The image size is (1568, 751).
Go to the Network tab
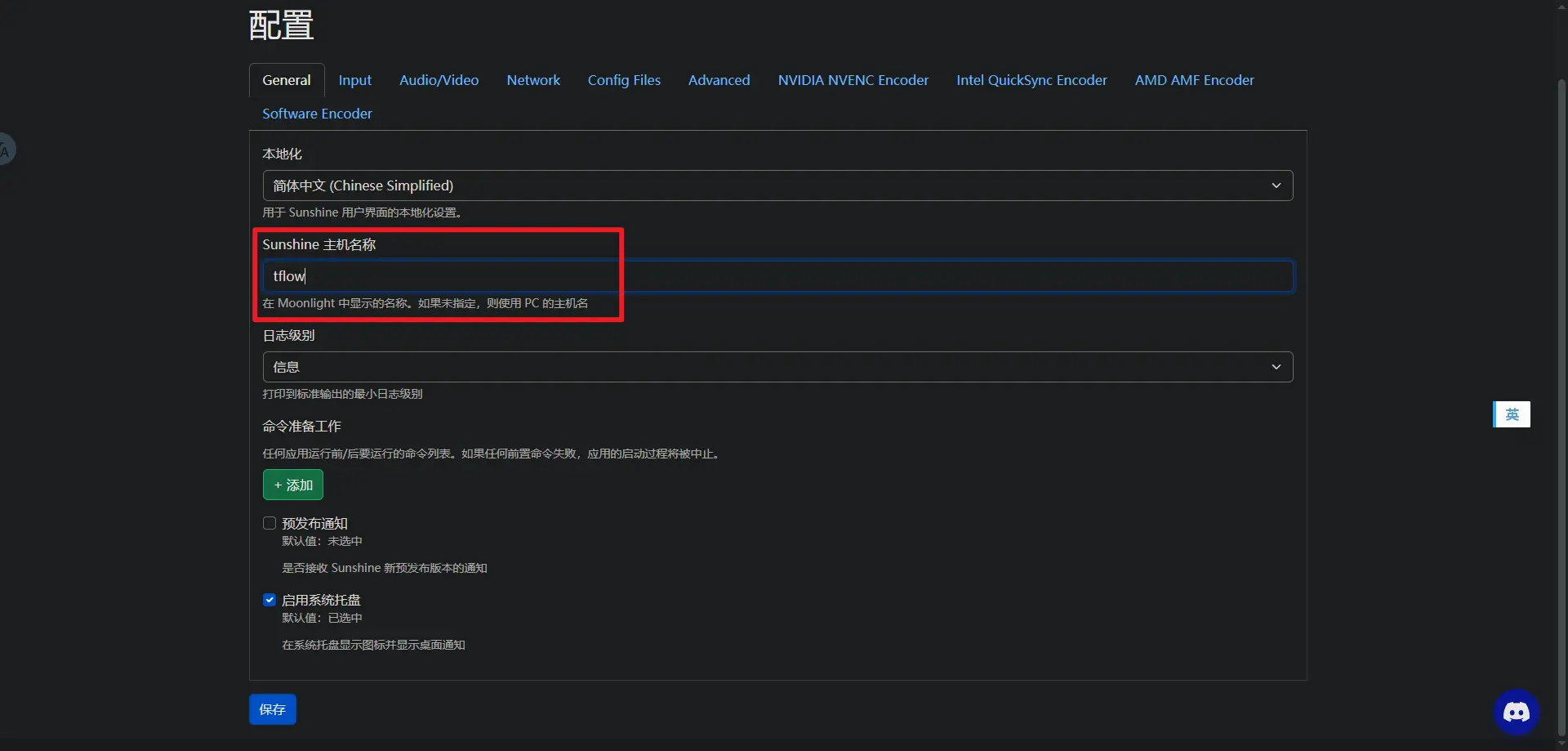click(532, 80)
